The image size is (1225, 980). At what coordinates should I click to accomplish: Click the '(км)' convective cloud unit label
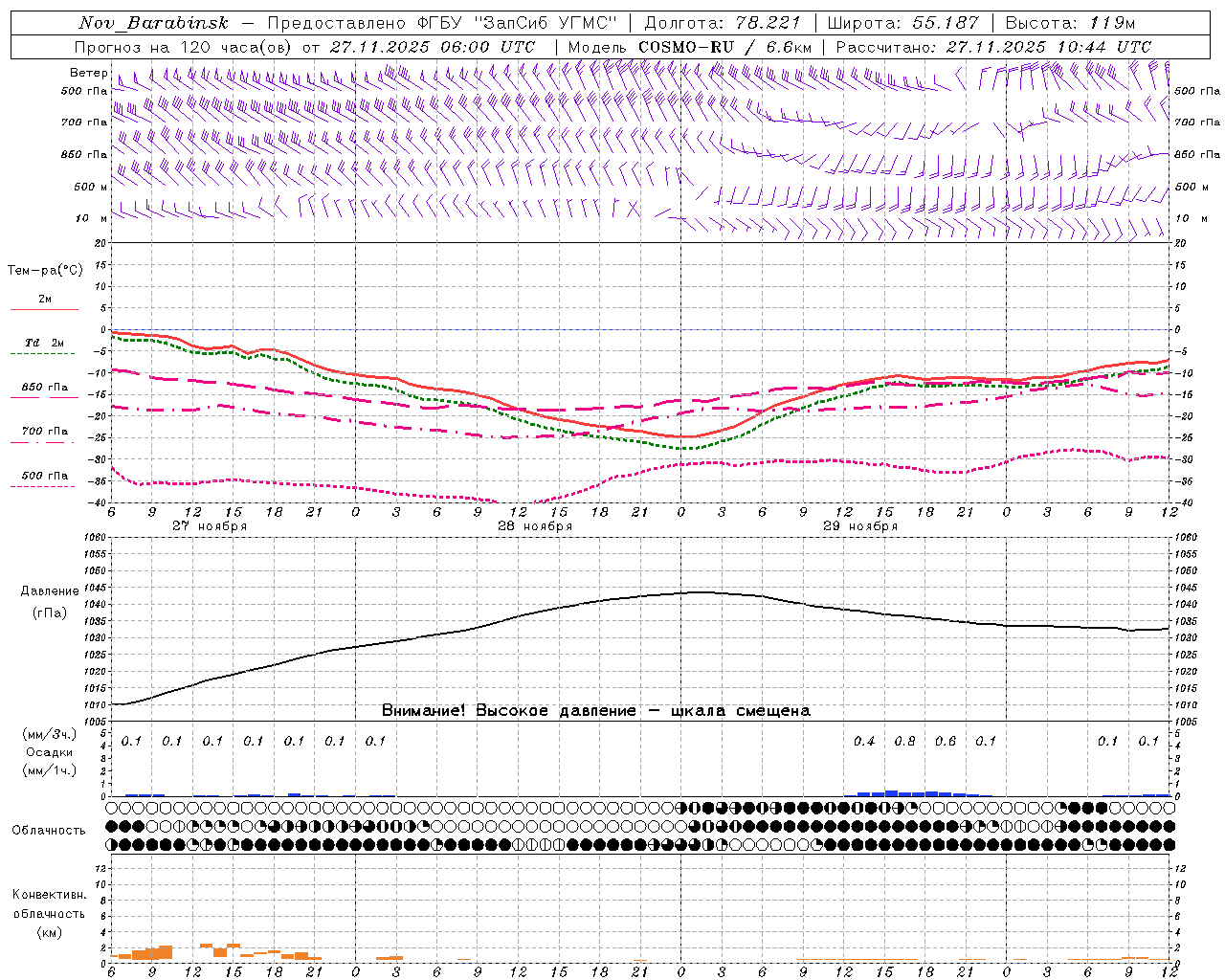(50, 932)
